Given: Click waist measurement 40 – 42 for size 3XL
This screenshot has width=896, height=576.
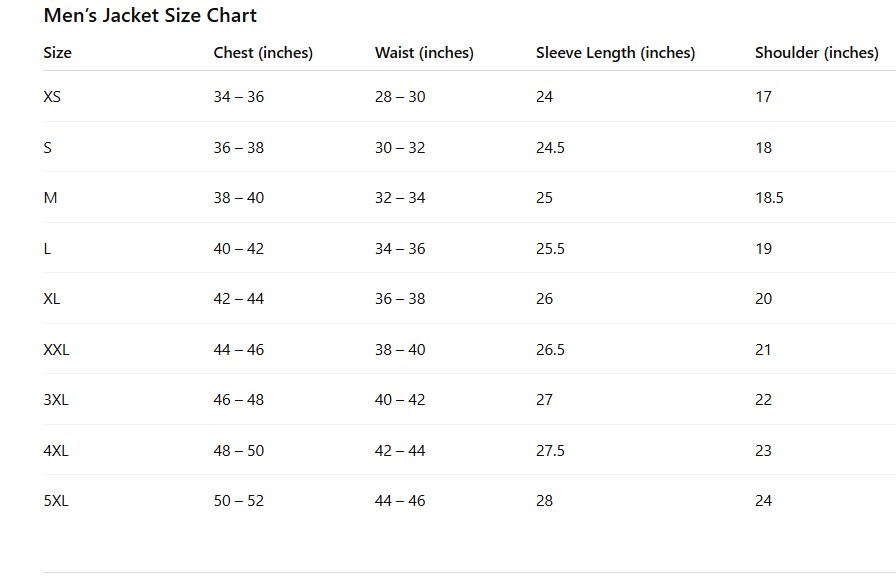Looking at the screenshot, I should pos(400,400).
